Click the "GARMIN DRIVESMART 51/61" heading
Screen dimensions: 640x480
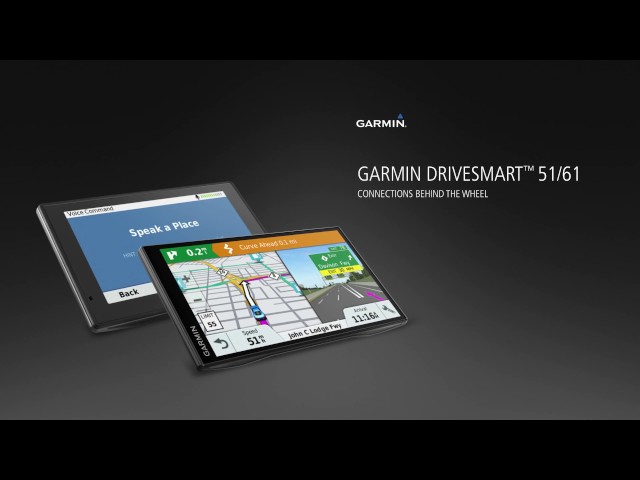click(468, 174)
